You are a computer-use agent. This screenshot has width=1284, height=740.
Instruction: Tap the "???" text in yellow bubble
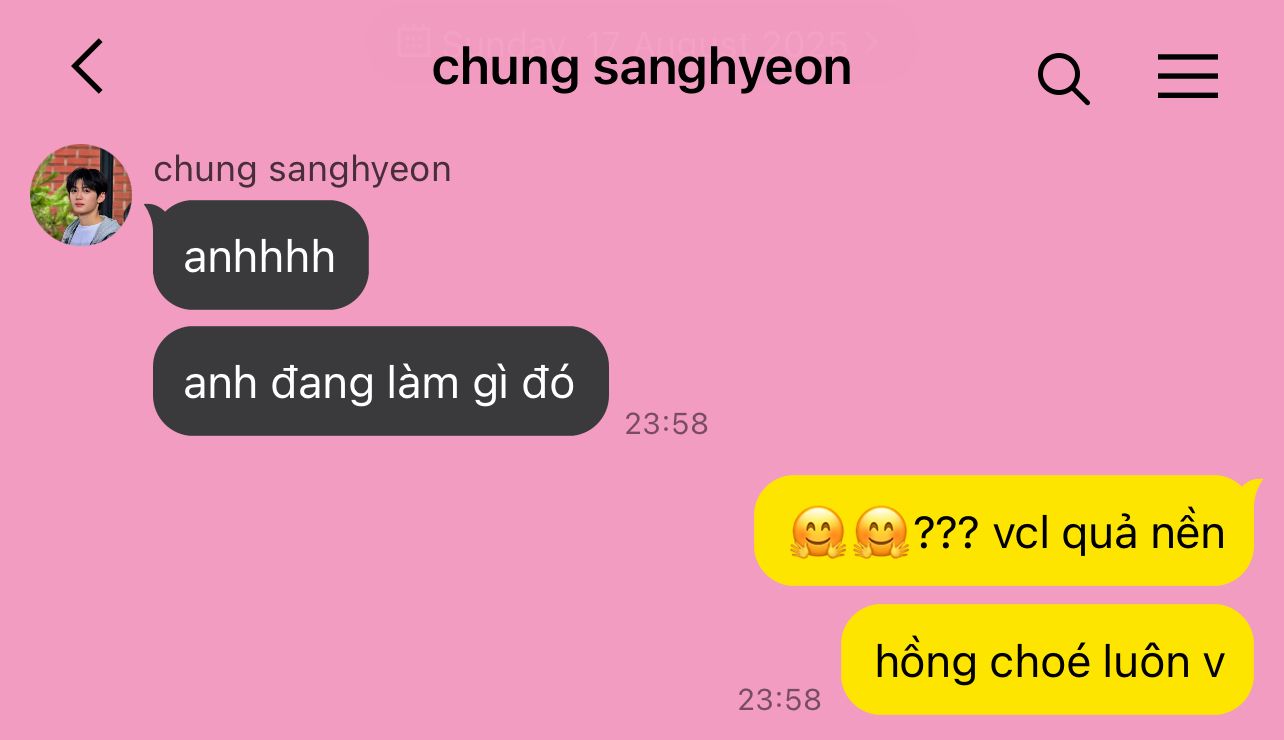pyautogui.click(x=945, y=534)
